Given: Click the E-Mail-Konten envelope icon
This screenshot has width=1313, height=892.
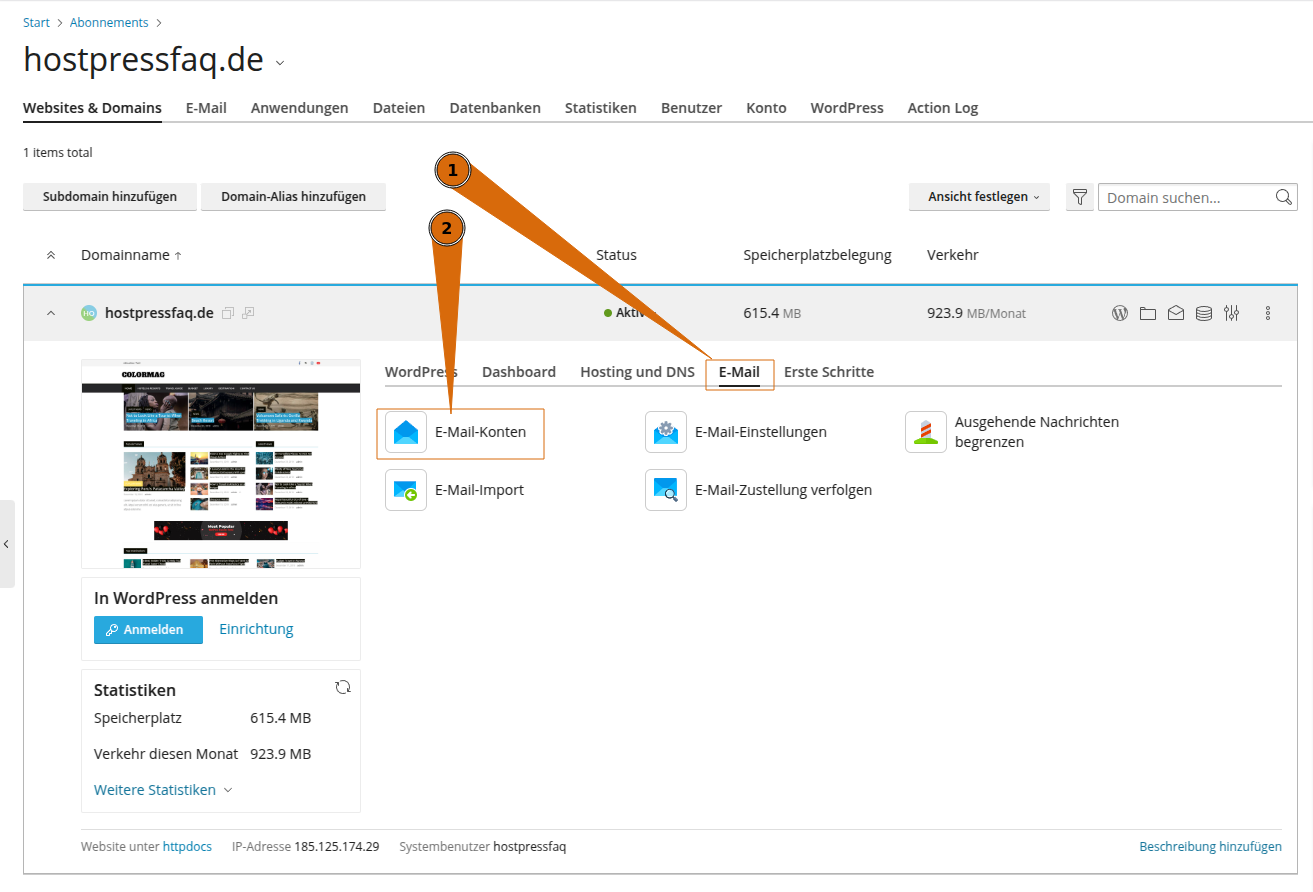Looking at the screenshot, I should (x=406, y=432).
